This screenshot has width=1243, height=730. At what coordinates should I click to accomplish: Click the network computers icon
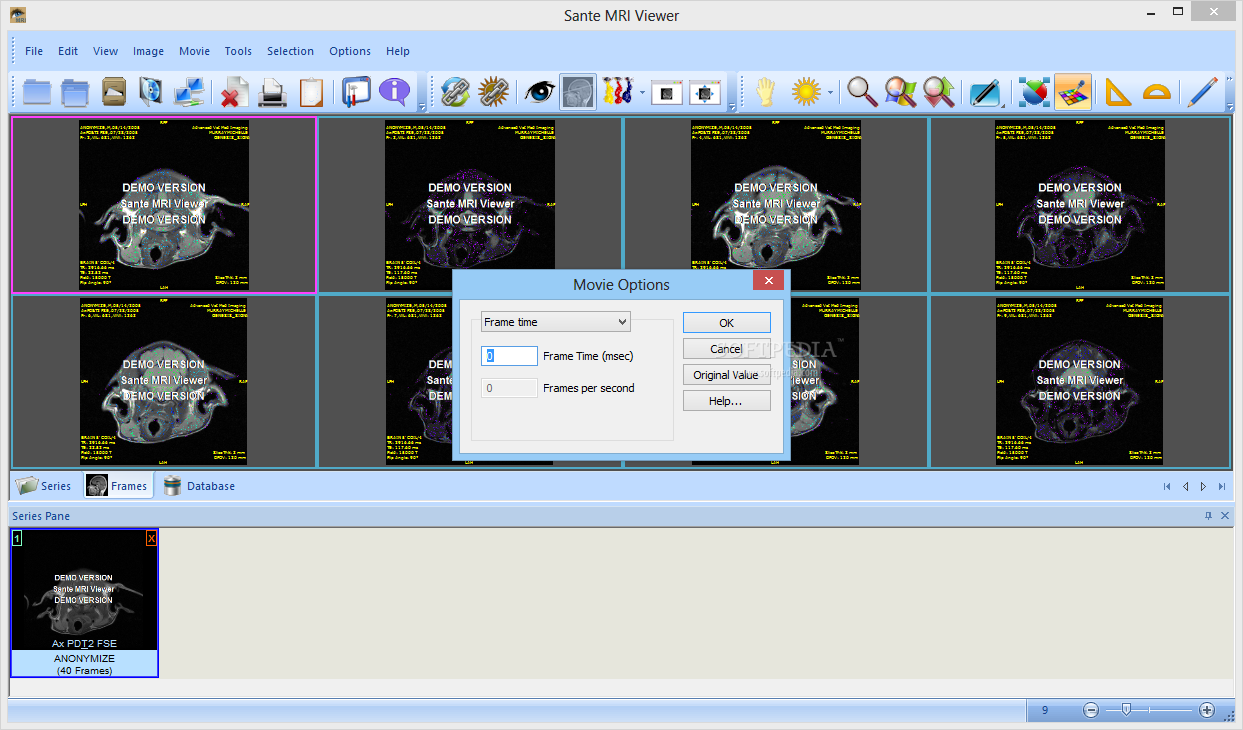[x=190, y=92]
